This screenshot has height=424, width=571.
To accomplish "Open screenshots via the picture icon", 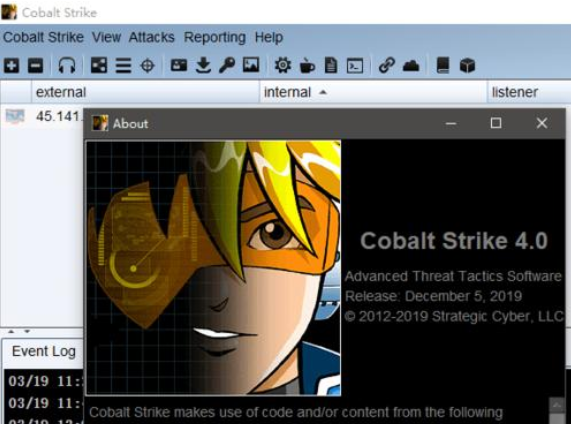I will pos(251,66).
